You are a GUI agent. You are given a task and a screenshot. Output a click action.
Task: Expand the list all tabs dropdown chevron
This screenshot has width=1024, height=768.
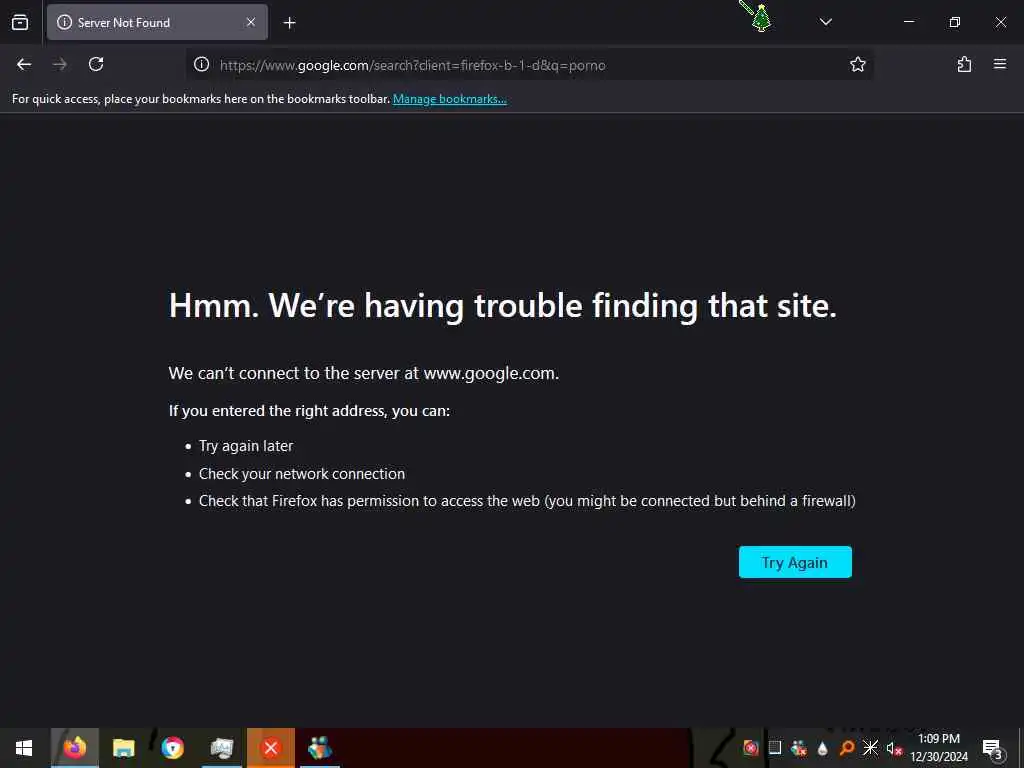point(825,22)
